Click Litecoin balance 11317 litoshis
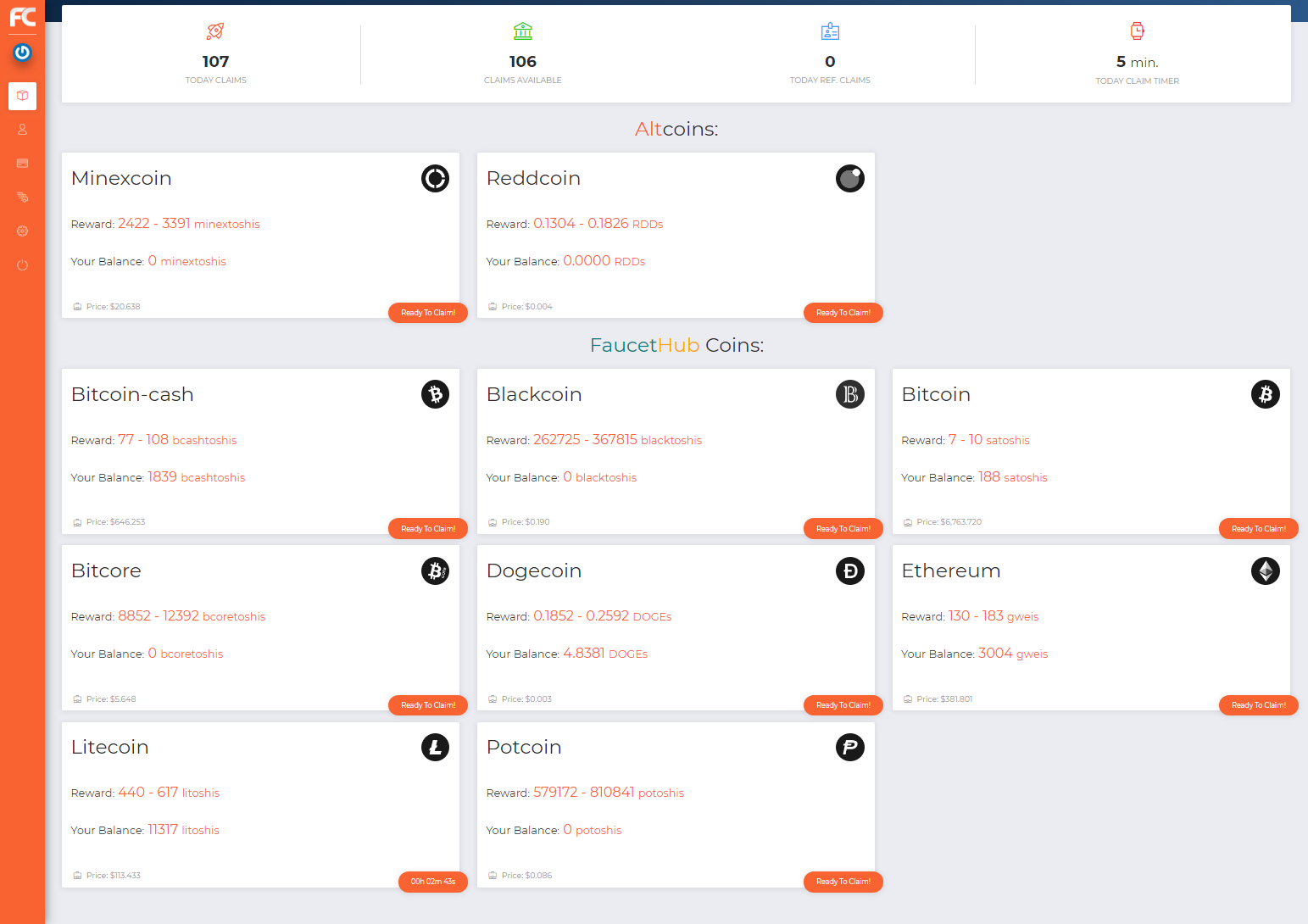 coord(183,830)
